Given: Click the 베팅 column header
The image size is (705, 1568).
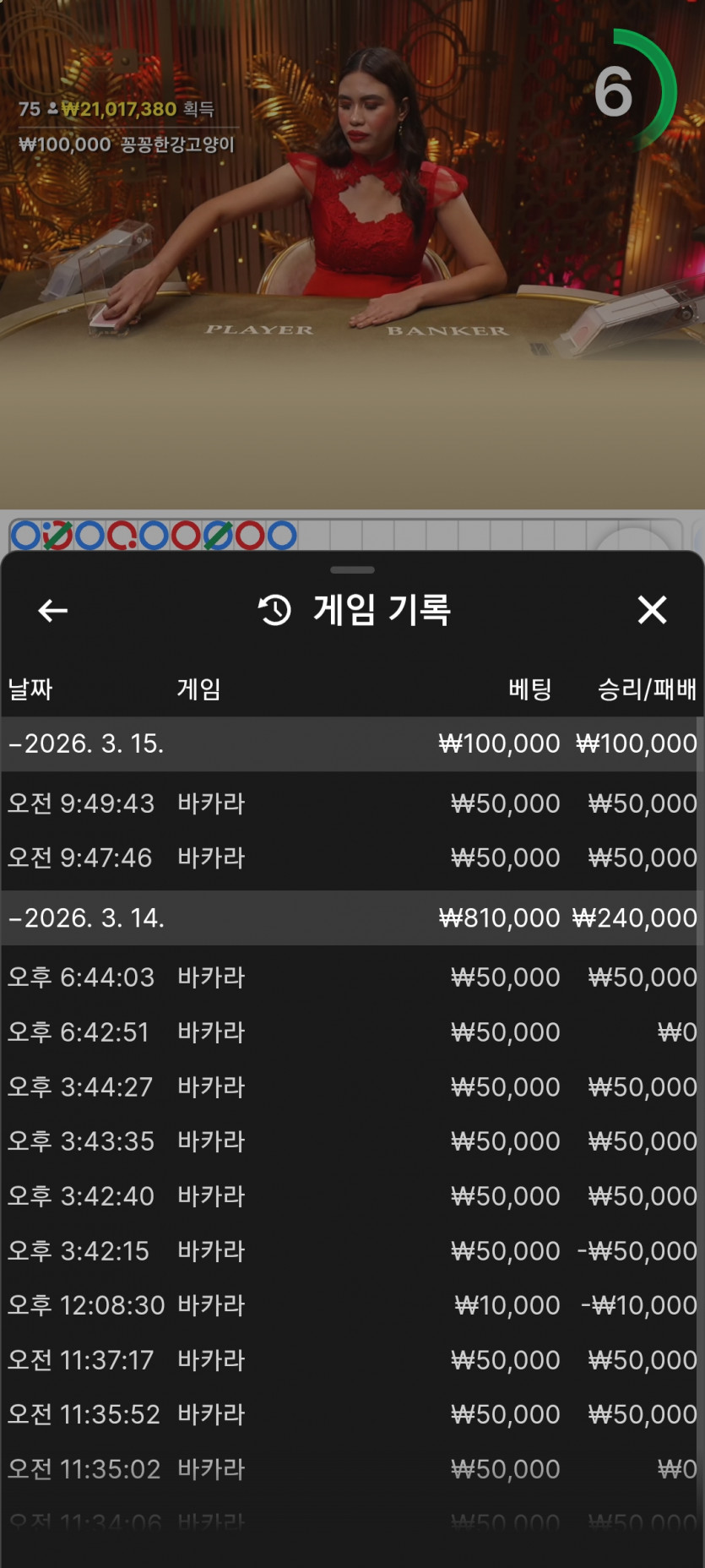Looking at the screenshot, I should tap(530, 689).
